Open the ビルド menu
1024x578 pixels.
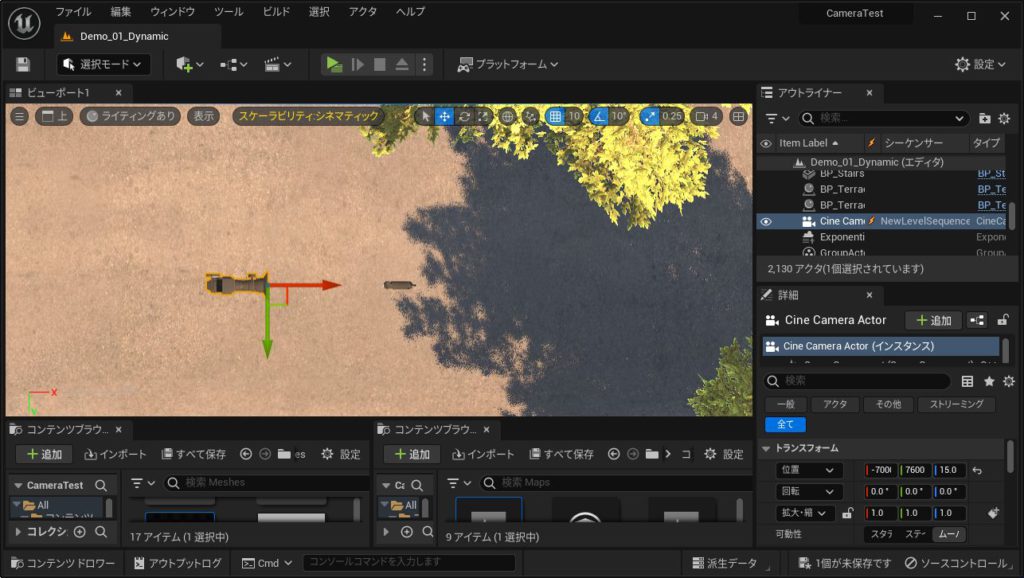[x=276, y=12]
